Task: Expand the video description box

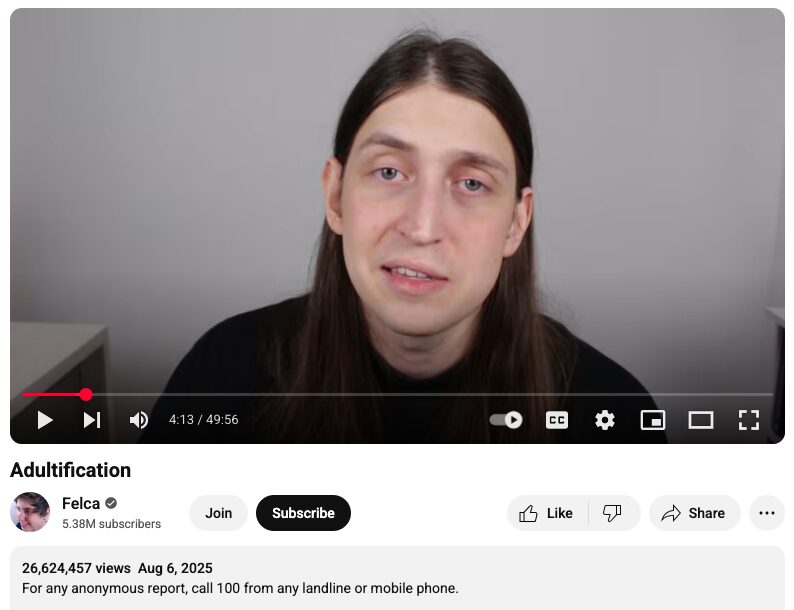Action: 398,578
